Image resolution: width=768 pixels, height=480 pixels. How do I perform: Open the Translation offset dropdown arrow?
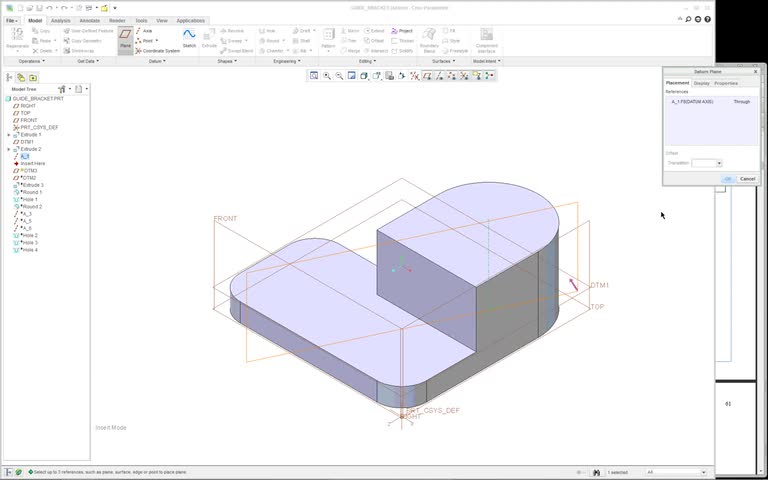(719, 163)
